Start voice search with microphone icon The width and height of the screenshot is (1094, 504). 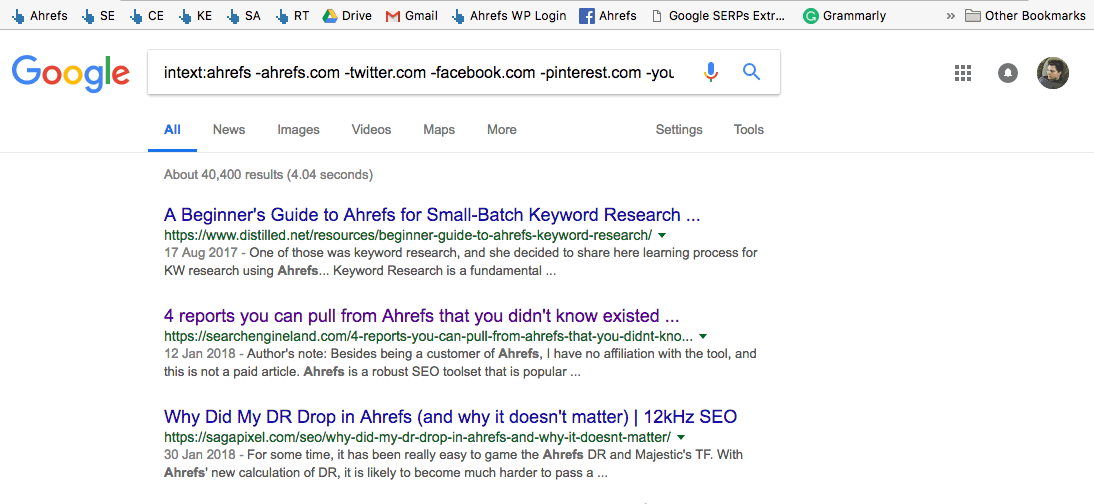711,72
